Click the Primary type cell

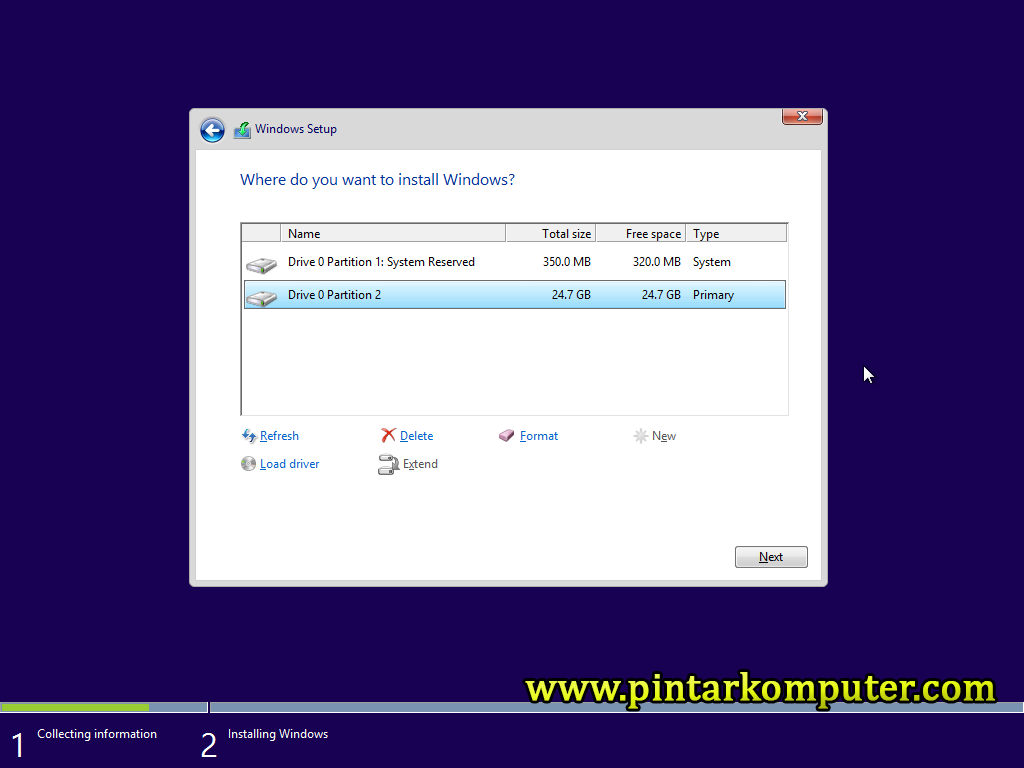713,295
